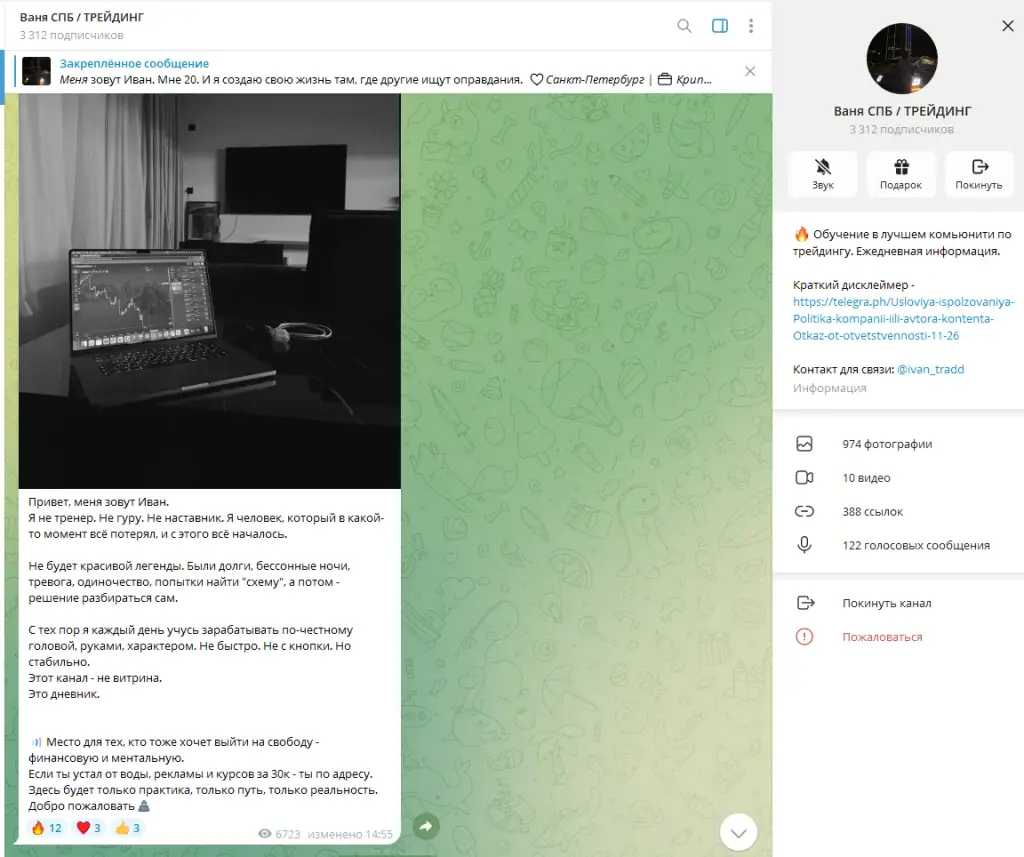Click the Привет, меня зовут Иван text
Screen dimensions: 1024x857
click(99, 502)
